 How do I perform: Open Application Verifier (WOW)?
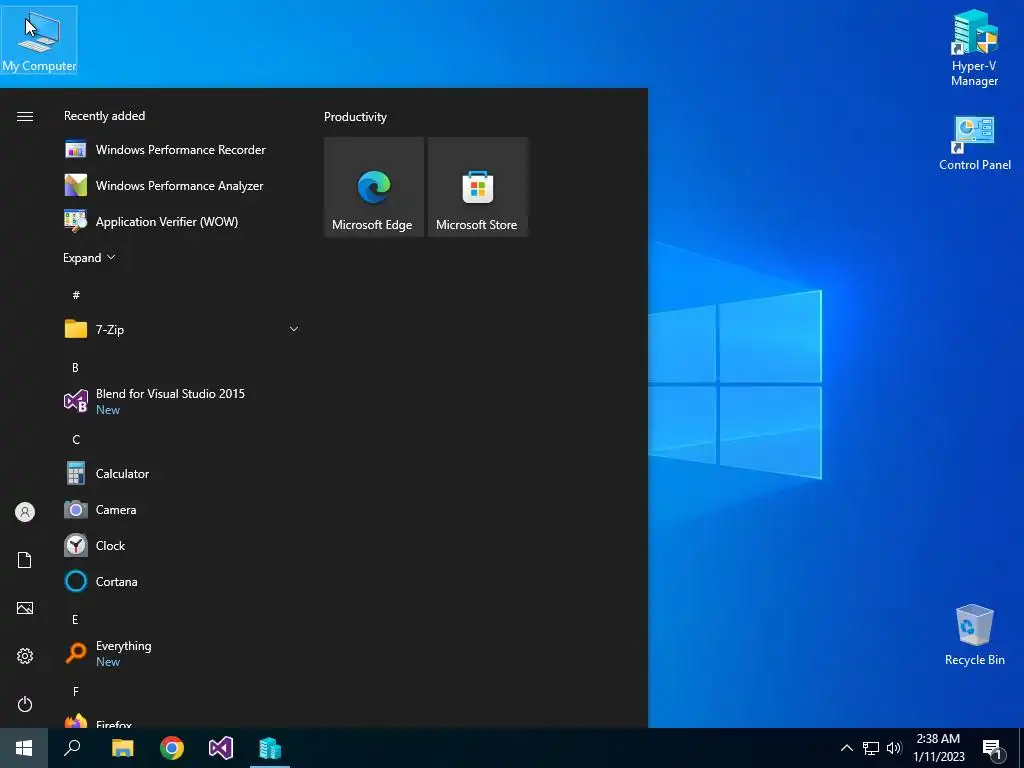click(182, 221)
